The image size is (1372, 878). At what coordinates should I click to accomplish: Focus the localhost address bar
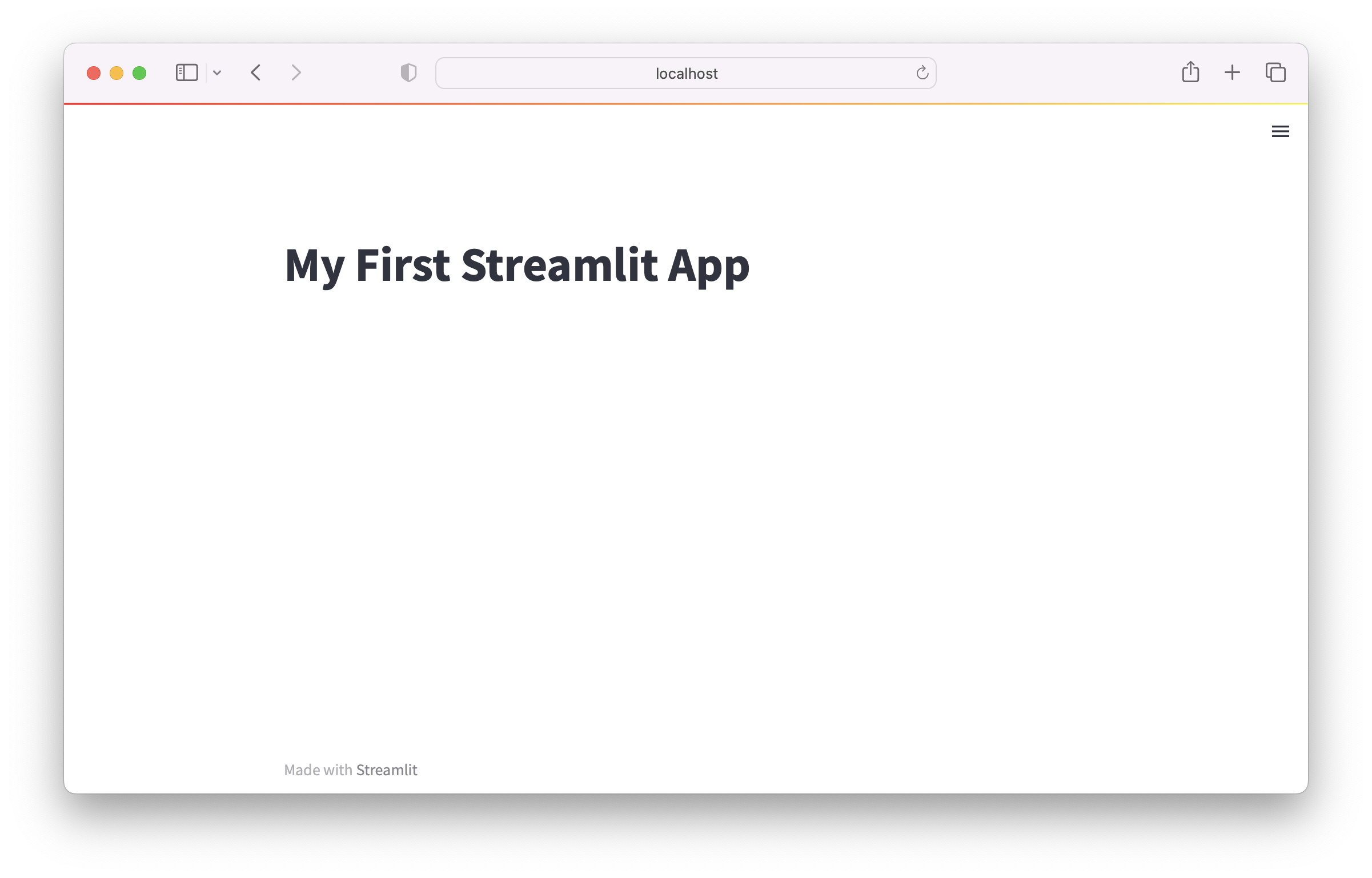[685, 74]
